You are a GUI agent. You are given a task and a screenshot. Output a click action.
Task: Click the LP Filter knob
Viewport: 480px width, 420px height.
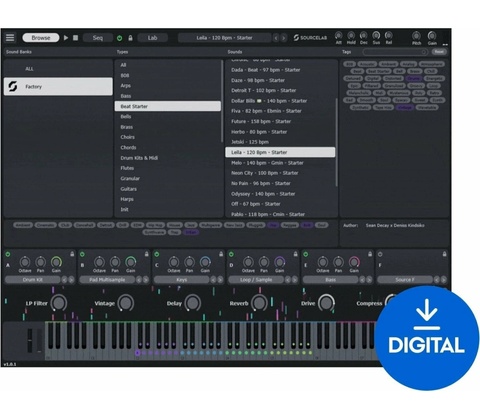[x=59, y=303]
